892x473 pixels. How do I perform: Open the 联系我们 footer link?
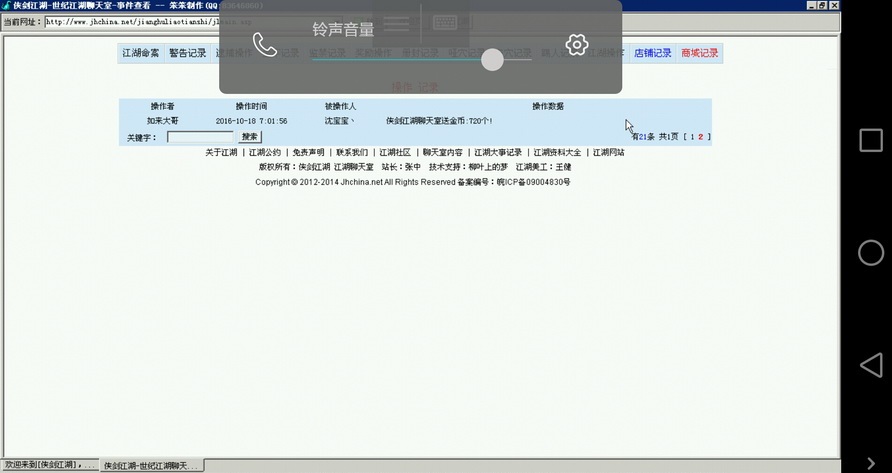pyautogui.click(x=352, y=153)
